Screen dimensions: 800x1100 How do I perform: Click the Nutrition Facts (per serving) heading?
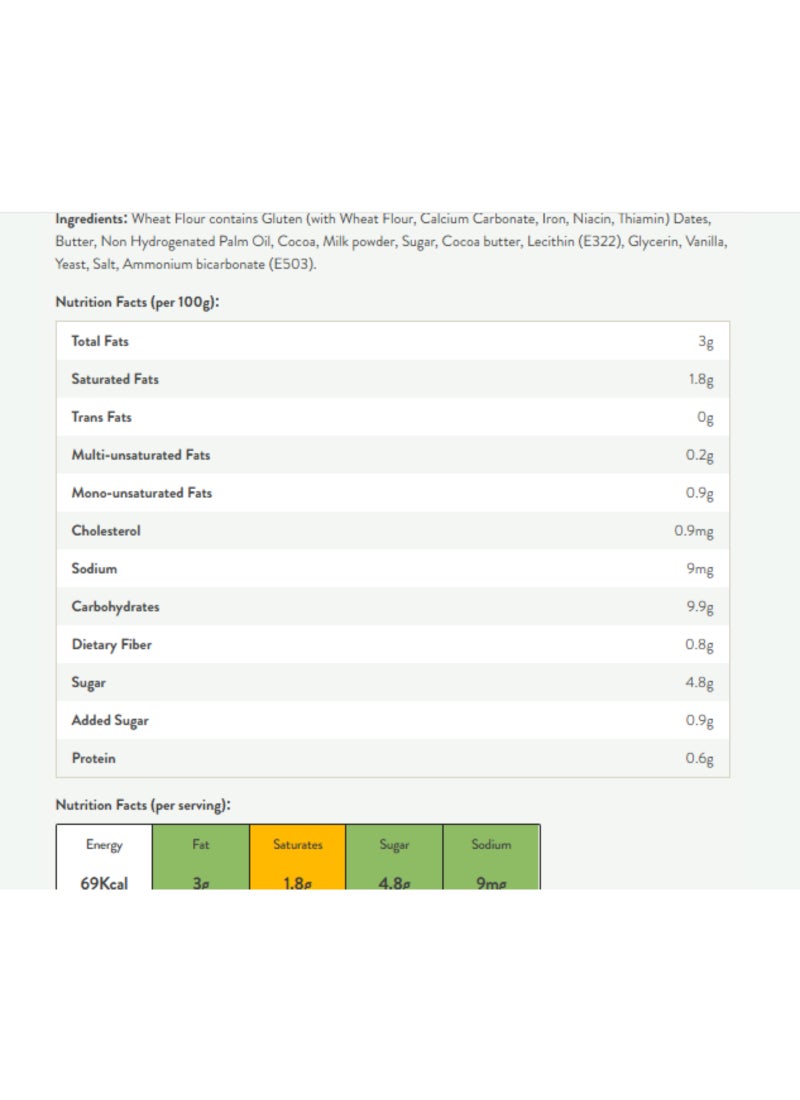142,805
